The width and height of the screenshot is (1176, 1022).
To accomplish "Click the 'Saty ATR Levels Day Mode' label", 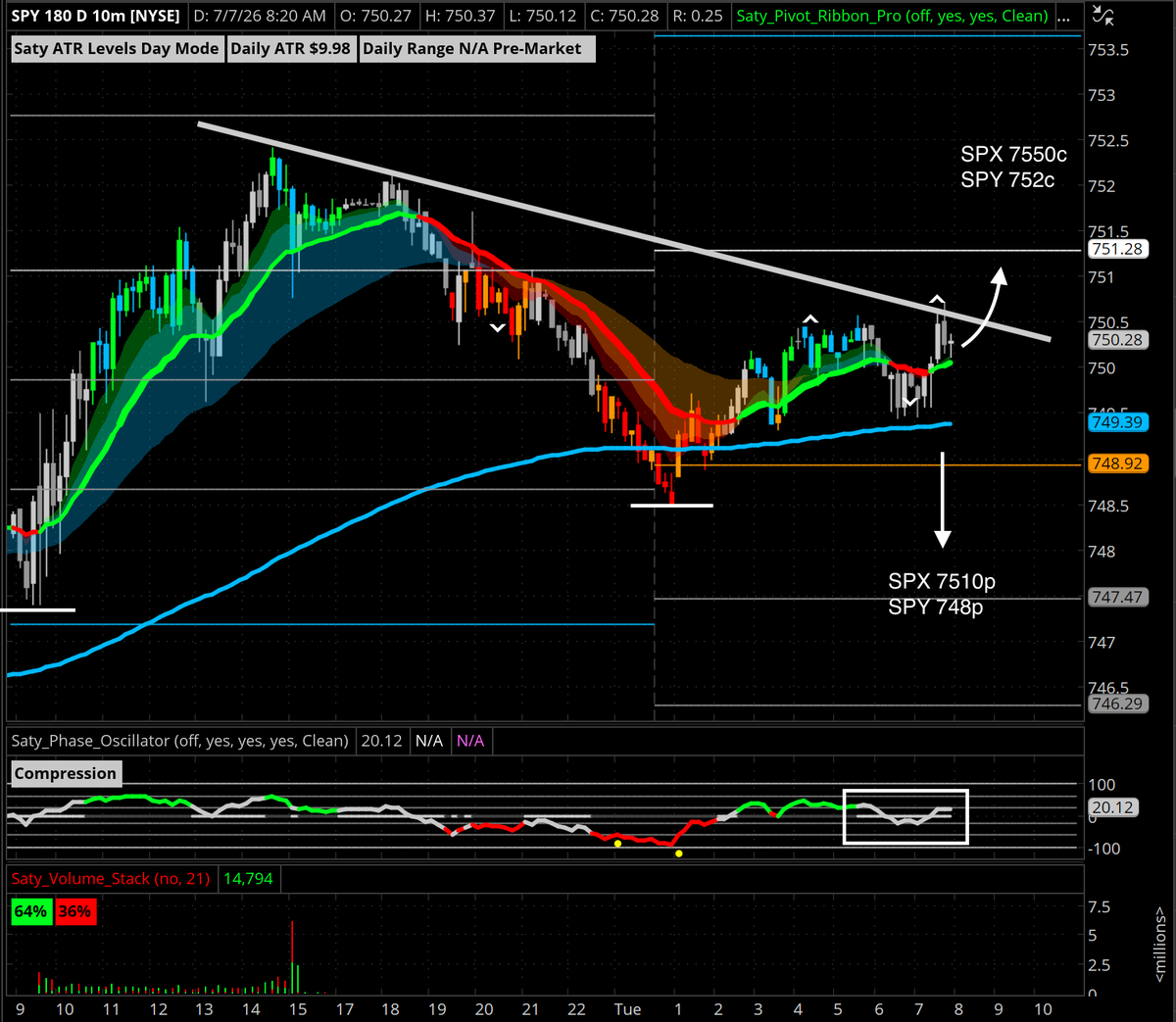I will tap(117, 49).
